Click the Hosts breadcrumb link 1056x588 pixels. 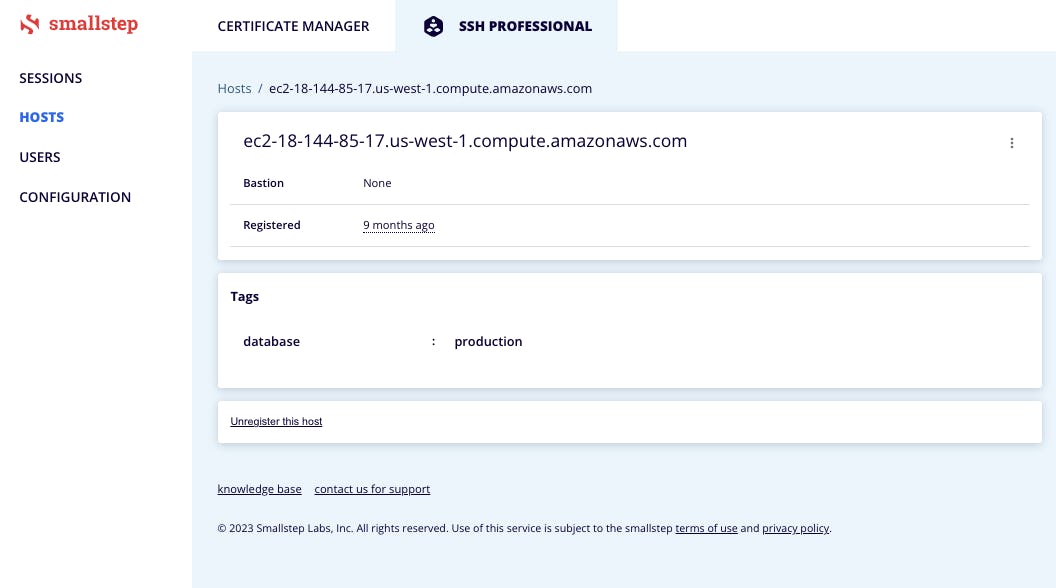tap(234, 88)
